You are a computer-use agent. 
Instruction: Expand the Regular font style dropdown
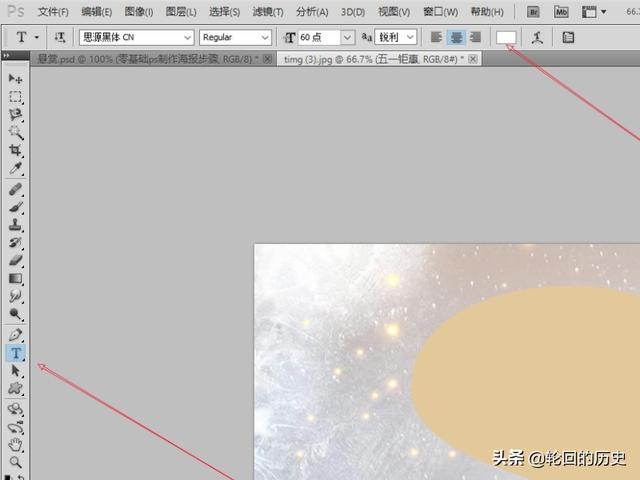[235, 37]
